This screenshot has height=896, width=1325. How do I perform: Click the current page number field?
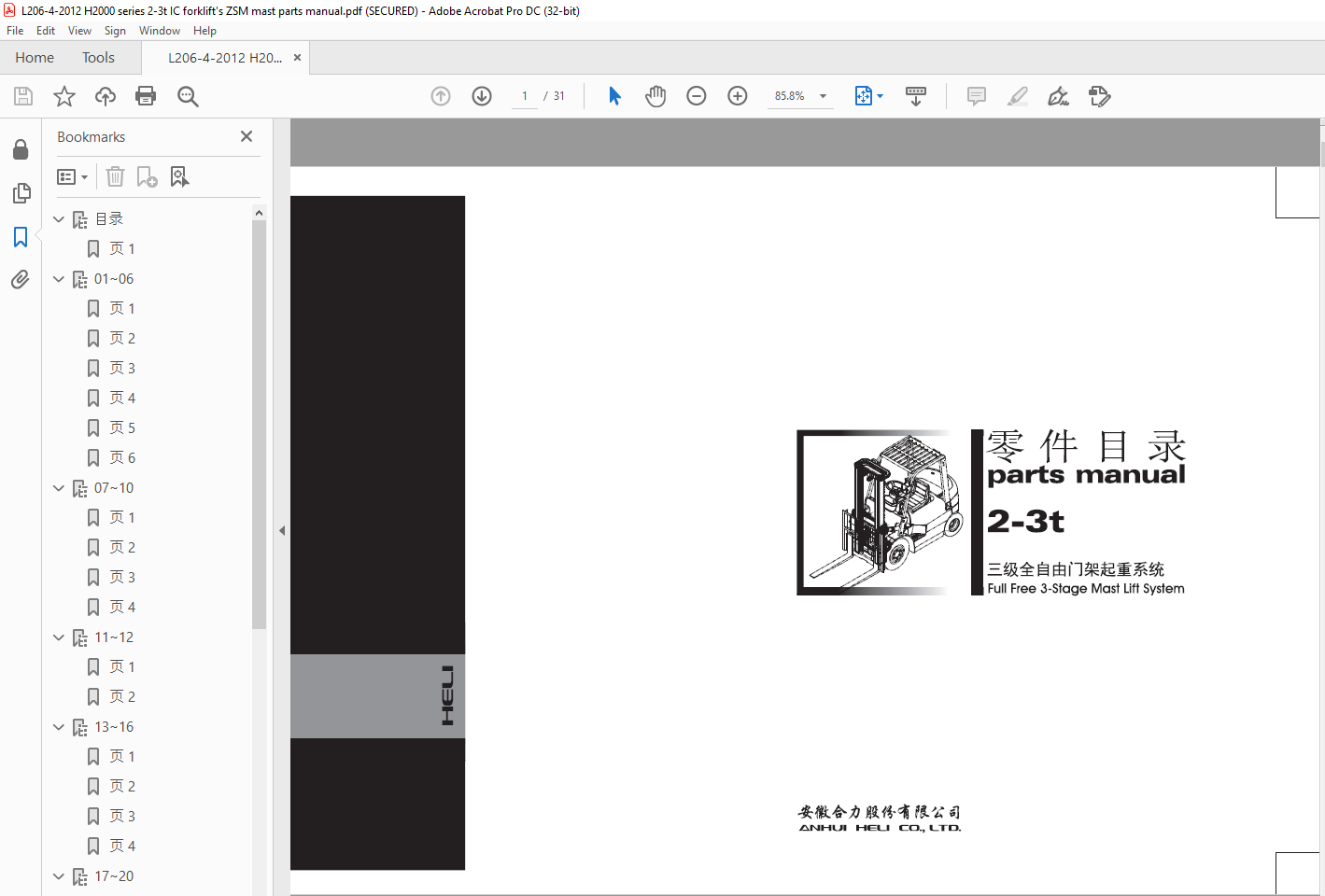pyautogui.click(x=525, y=96)
